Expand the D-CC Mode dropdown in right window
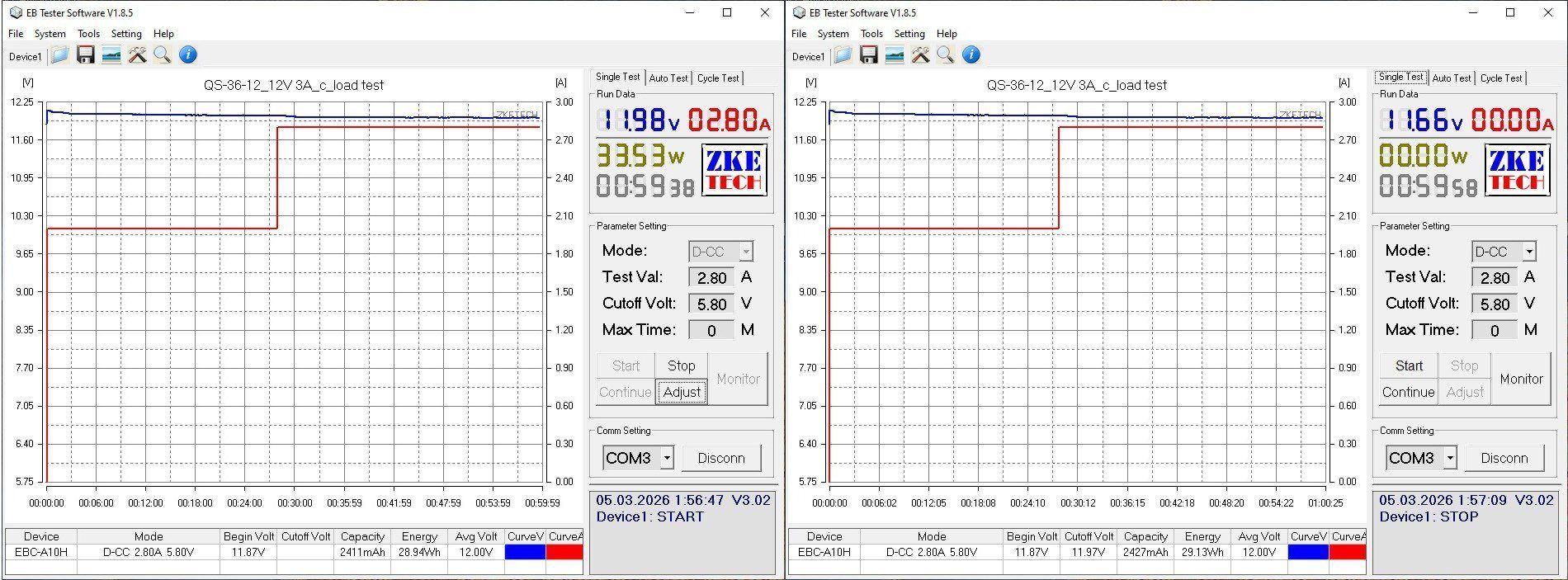 (x=1529, y=252)
